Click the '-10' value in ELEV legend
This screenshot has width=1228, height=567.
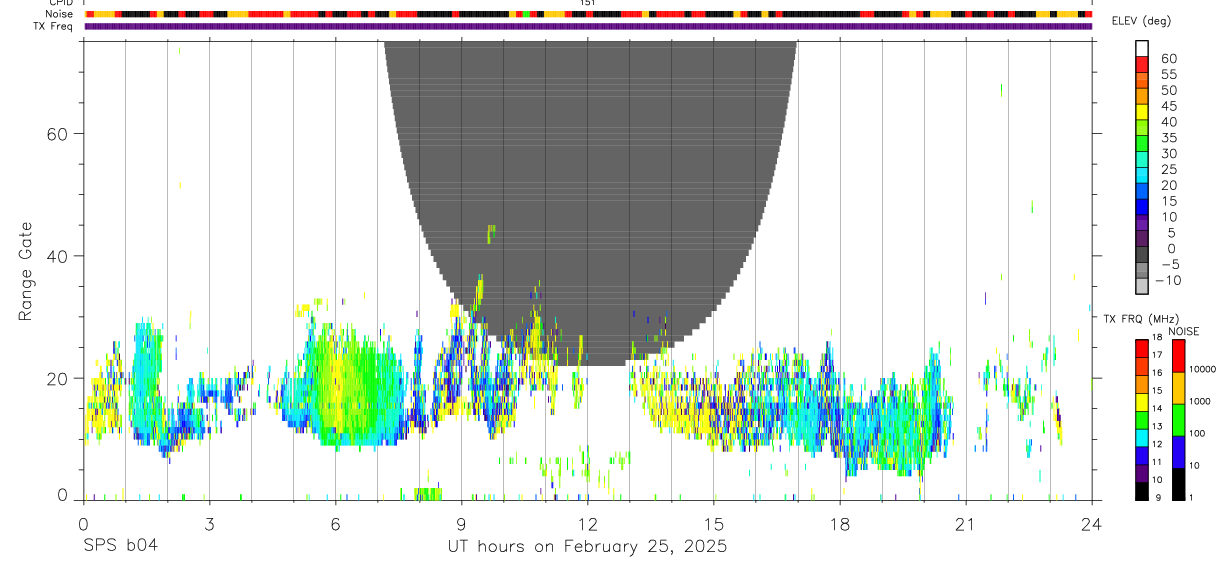click(x=1168, y=280)
